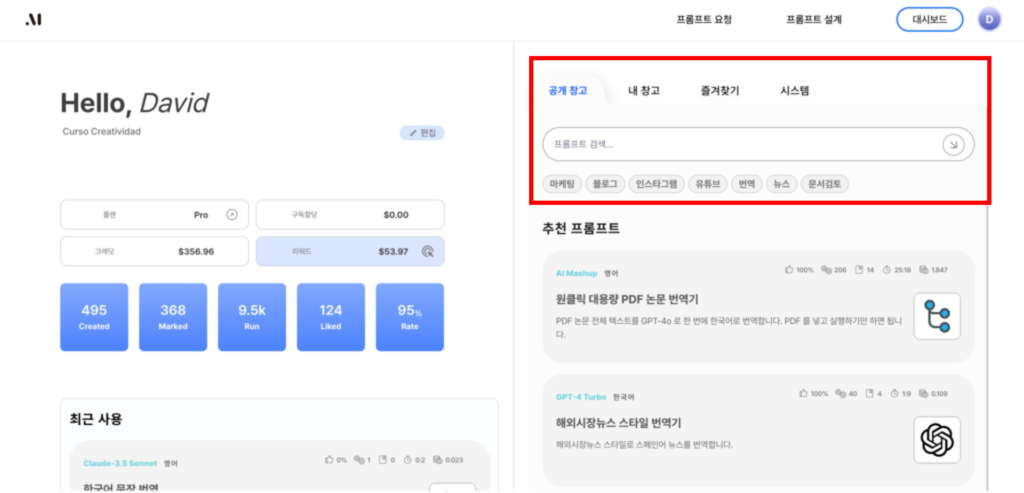Open the user avatar 'D' profile menu
Image resolution: width=1024 pixels, height=493 pixels.
pos(988,19)
